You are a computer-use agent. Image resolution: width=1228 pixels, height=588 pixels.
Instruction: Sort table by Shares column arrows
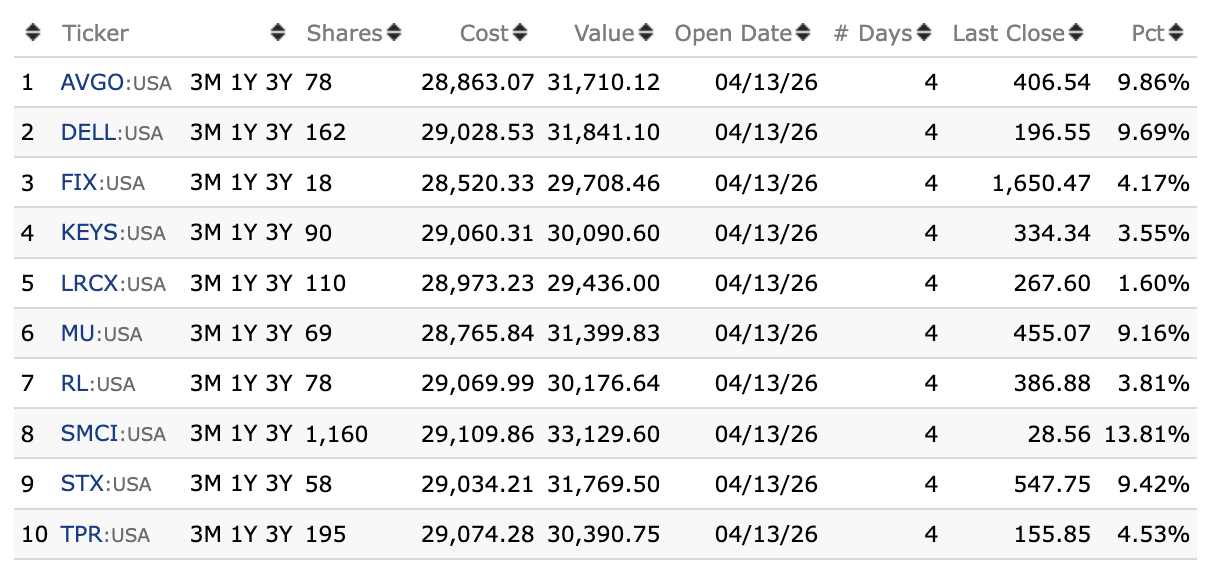click(x=394, y=33)
